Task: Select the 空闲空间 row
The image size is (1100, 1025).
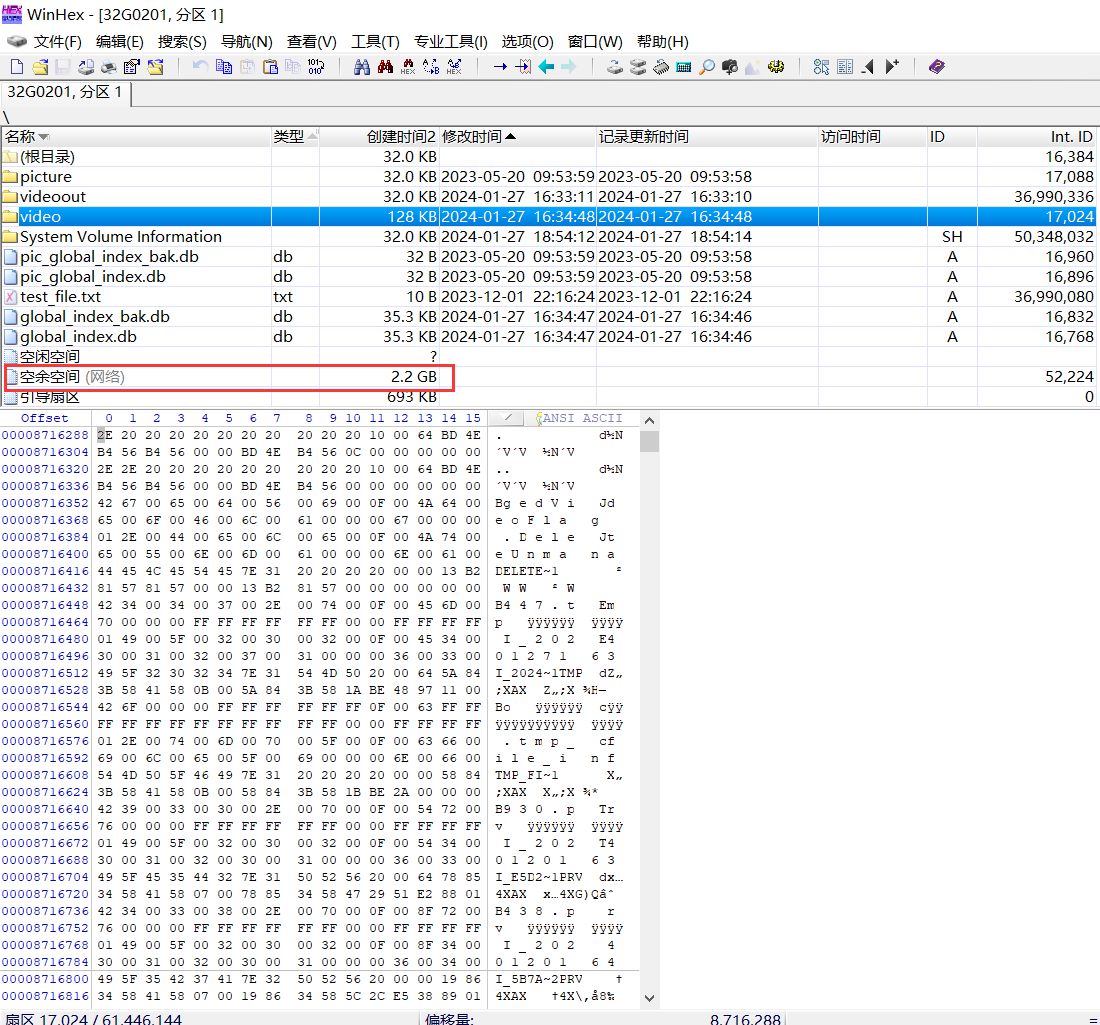Action: (x=550, y=356)
